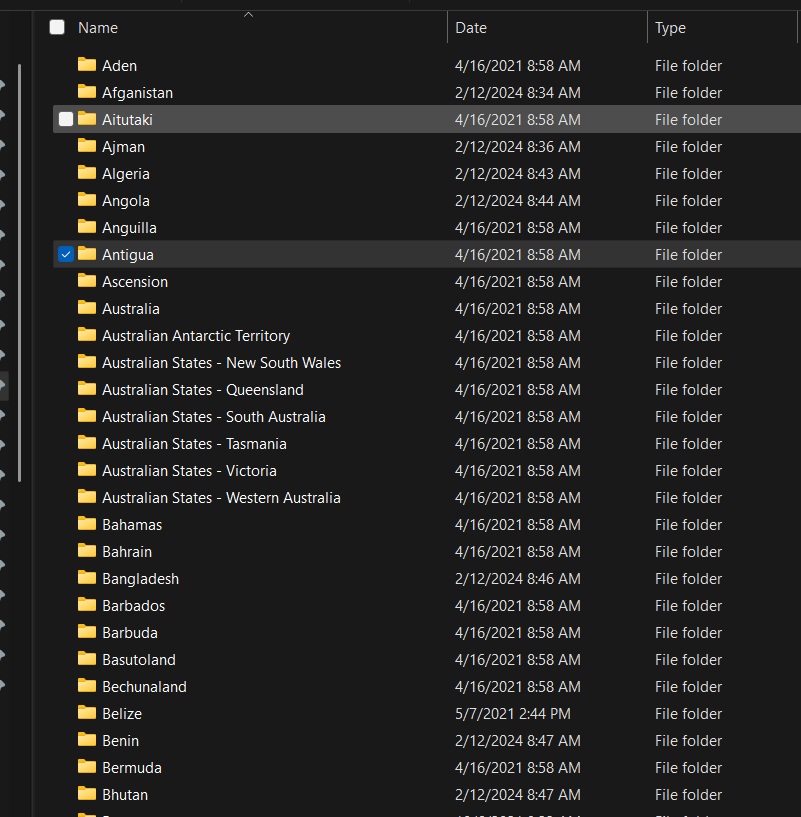This screenshot has width=801, height=817.
Task: Select the Bahamas folder icon
Action: (87, 524)
